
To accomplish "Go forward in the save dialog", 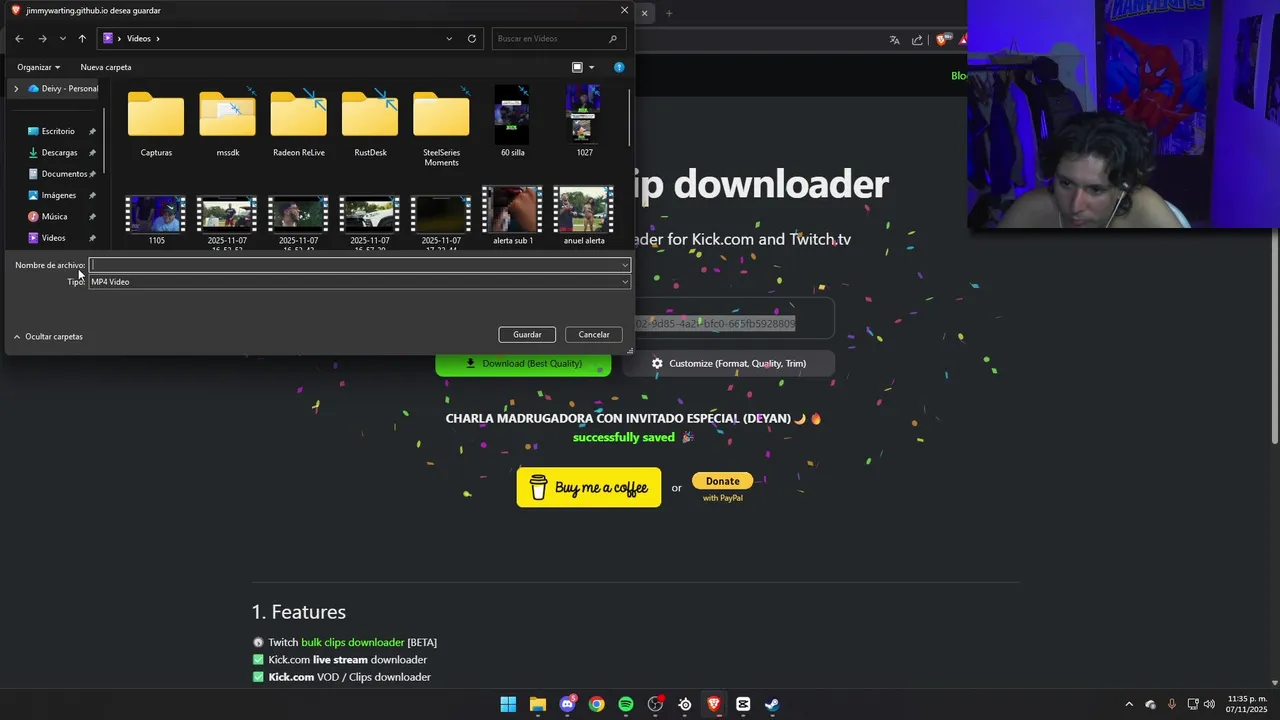I will click(x=42, y=39).
